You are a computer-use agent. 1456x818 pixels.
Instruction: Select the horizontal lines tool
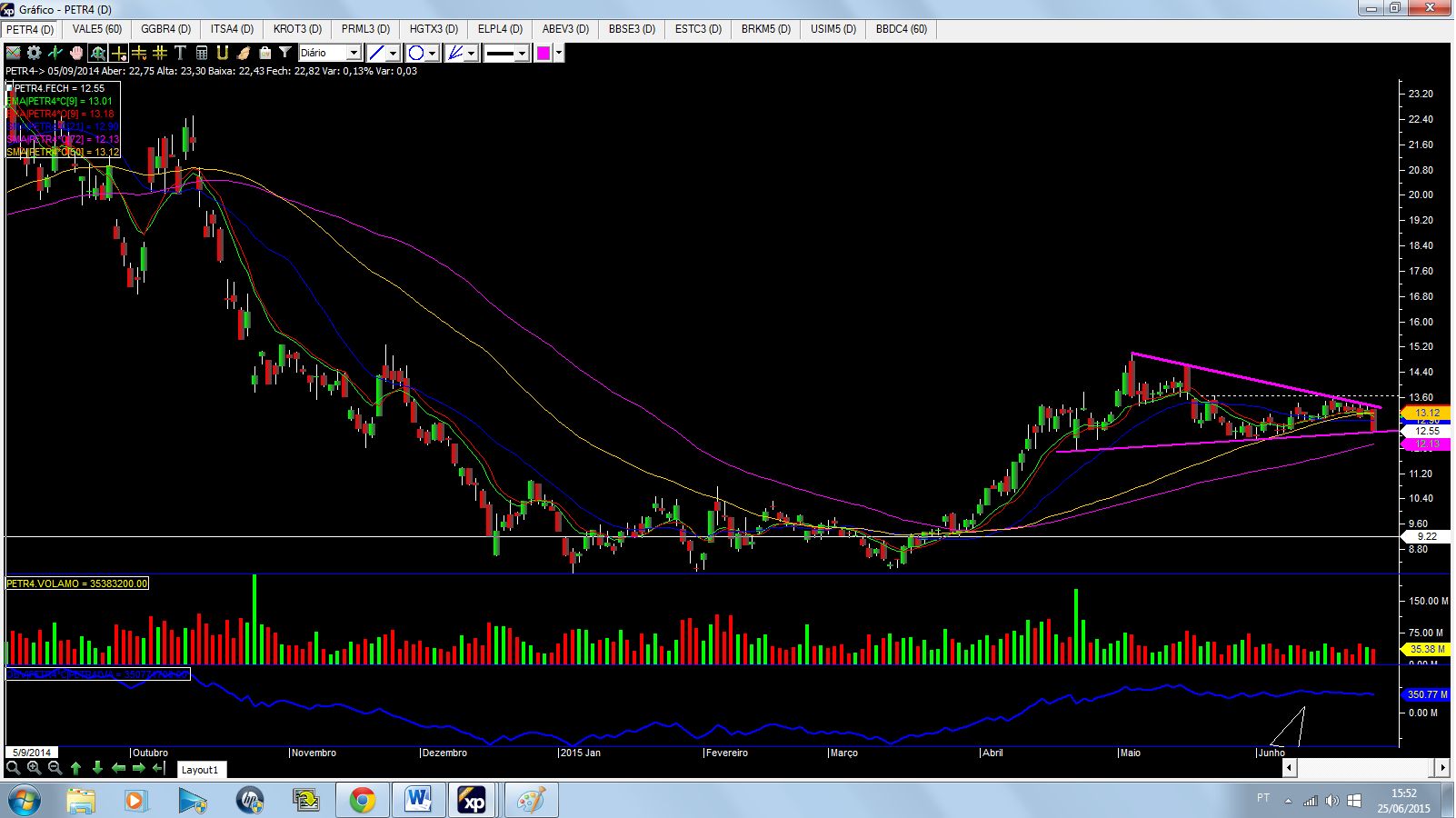(139, 53)
